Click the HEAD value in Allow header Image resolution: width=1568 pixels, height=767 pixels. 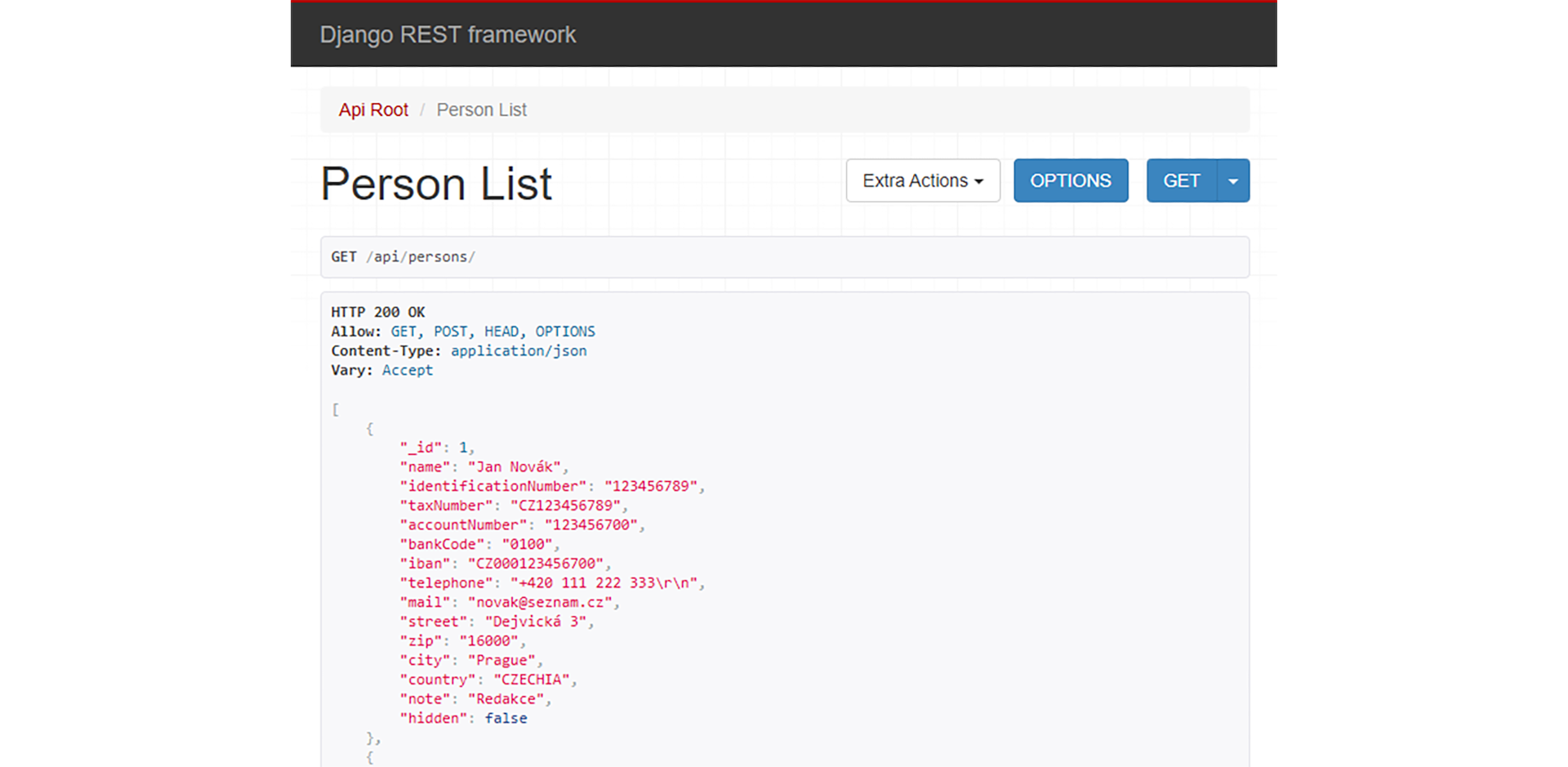click(x=501, y=332)
